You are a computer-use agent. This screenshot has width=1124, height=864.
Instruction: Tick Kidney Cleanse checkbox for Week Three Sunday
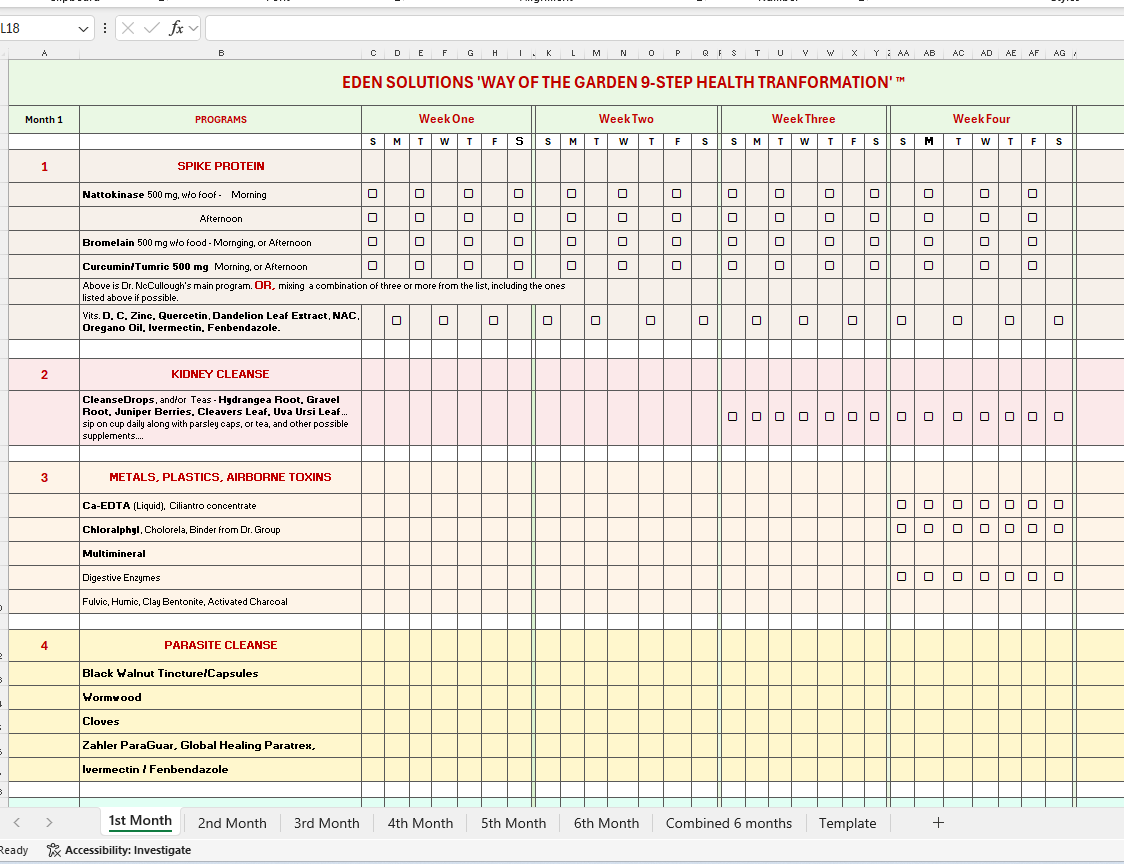[732, 416]
